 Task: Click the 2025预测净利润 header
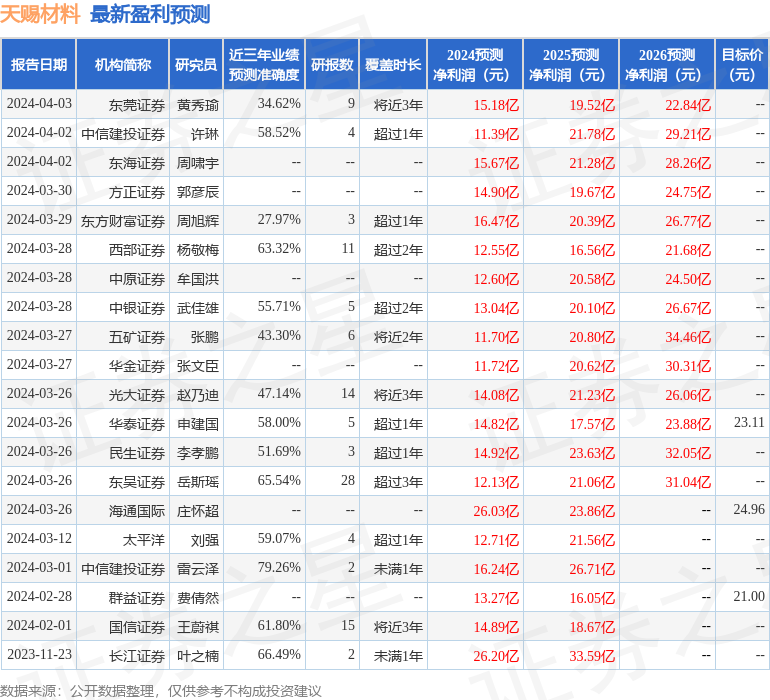pyautogui.click(x=571, y=64)
